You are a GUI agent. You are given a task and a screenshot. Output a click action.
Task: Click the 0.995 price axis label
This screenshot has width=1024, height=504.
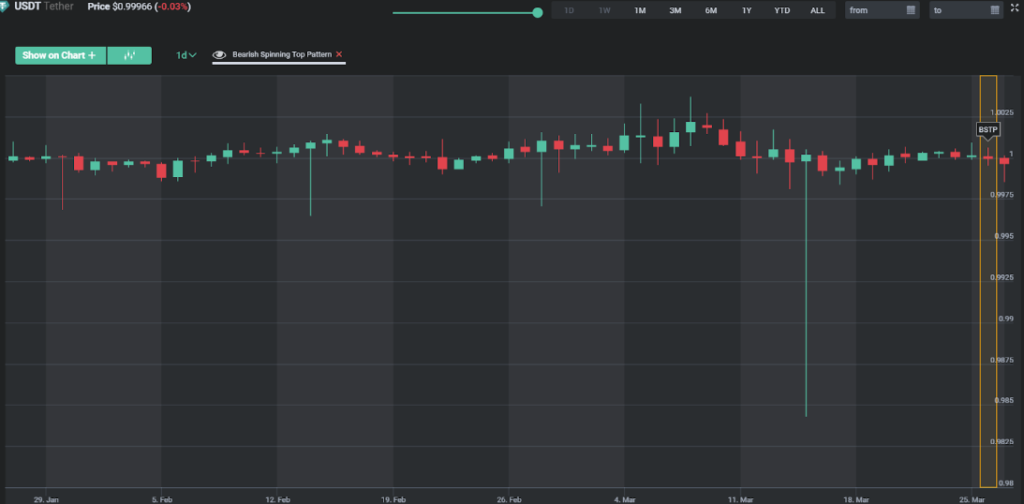[x=1004, y=236]
